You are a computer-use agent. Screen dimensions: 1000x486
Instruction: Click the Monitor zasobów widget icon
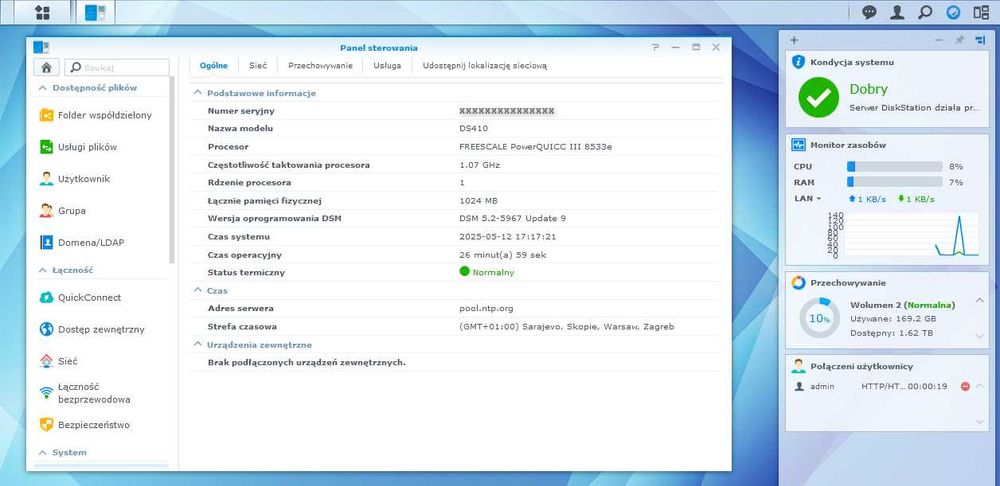click(x=798, y=145)
